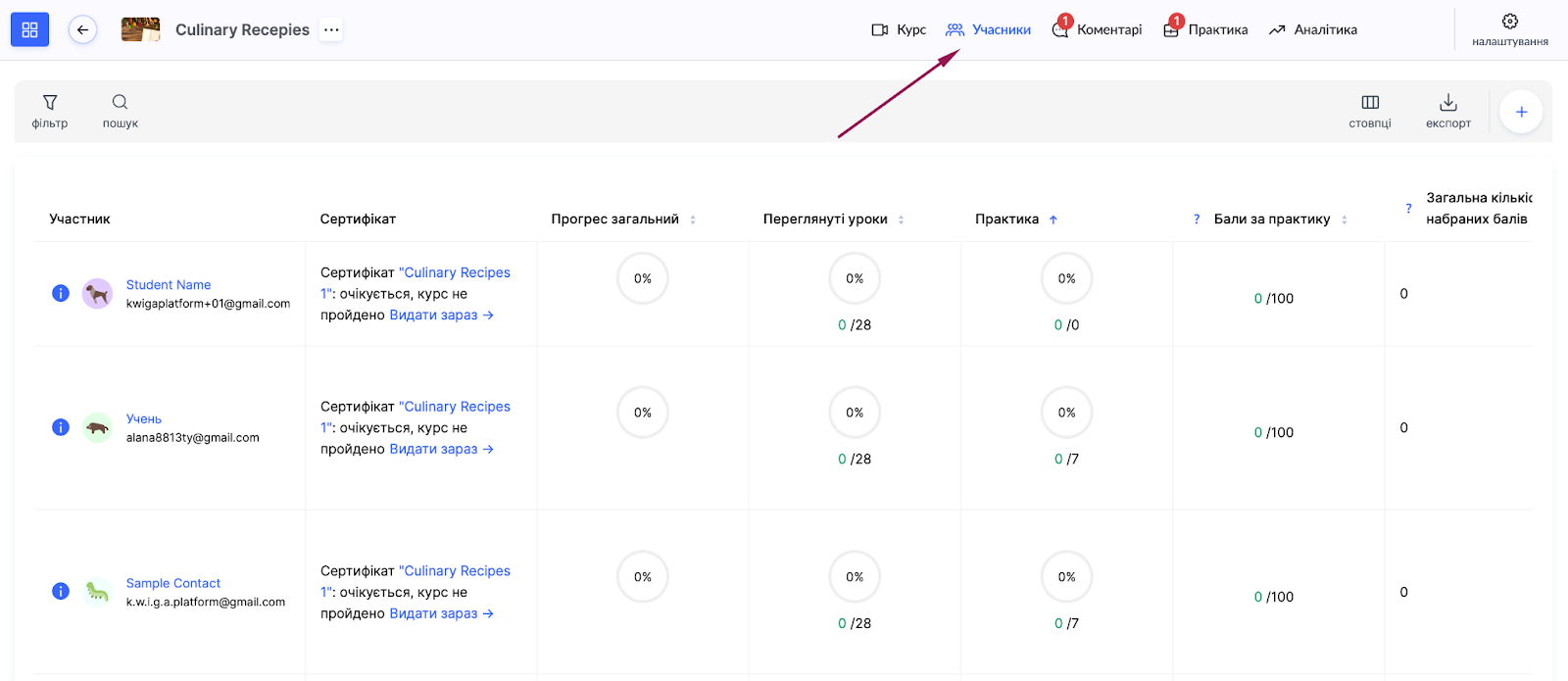Sort by Прогрес загальний column
Screen dimensions: 1568x681
tap(693, 219)
